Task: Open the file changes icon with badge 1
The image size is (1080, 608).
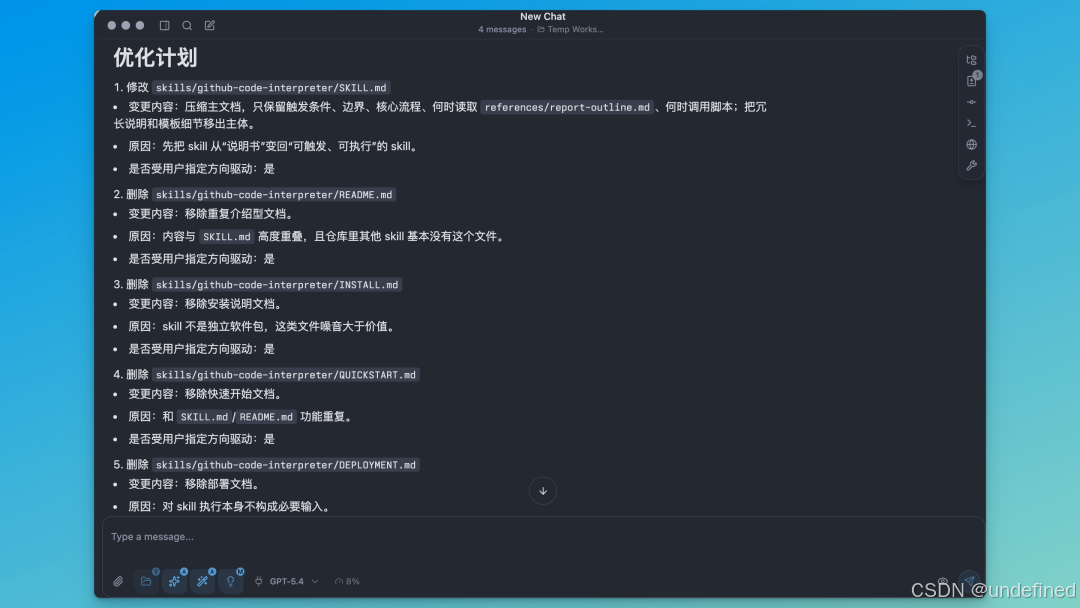Action: click(x=971, y=81)
